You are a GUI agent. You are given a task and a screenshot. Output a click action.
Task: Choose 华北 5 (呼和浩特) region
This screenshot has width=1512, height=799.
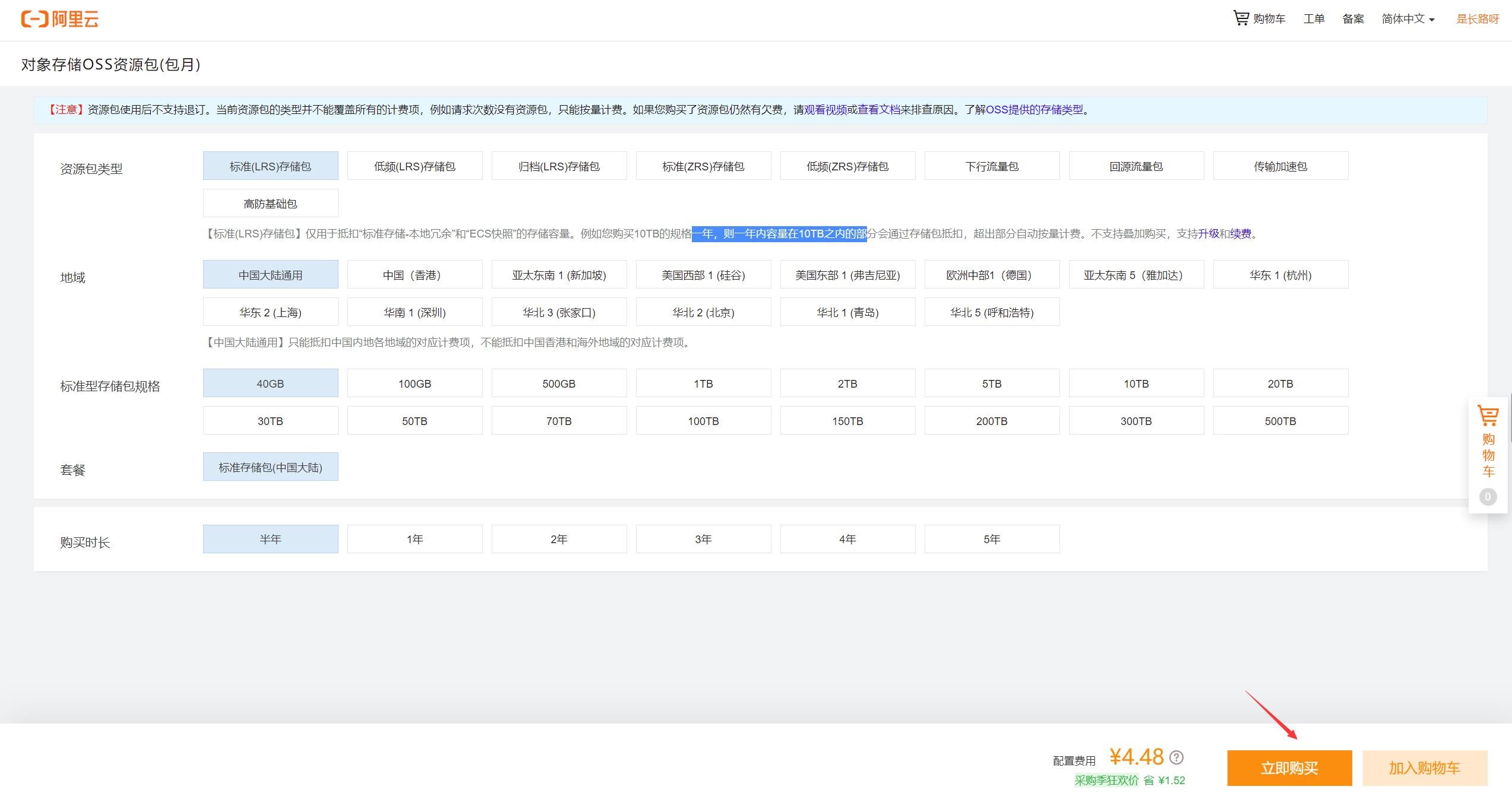point(992,312)
